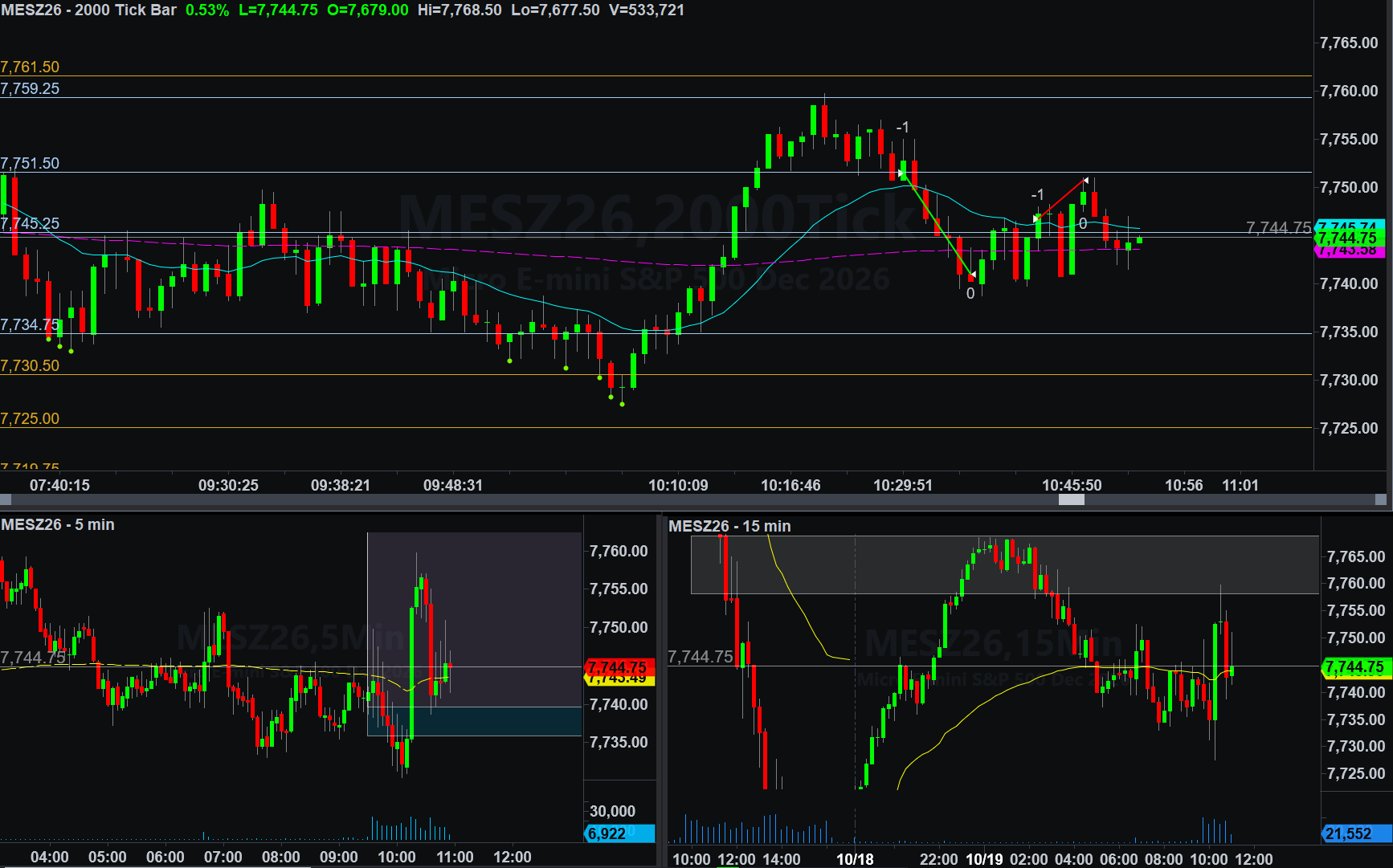The height and width of the screenshot is (868, 1393).
Task: Click the green 7,744.75 price marker on tick chart axis
Action: tap(1349, 238)
